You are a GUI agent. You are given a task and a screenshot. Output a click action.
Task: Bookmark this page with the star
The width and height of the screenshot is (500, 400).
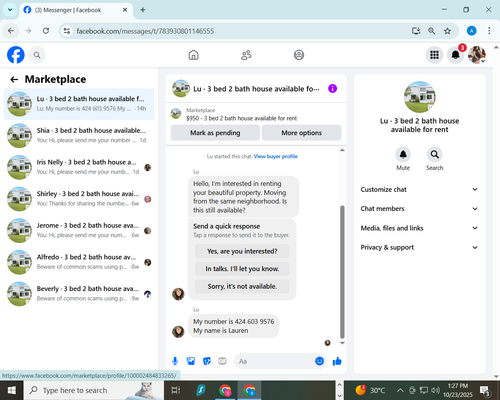(447, 31)
